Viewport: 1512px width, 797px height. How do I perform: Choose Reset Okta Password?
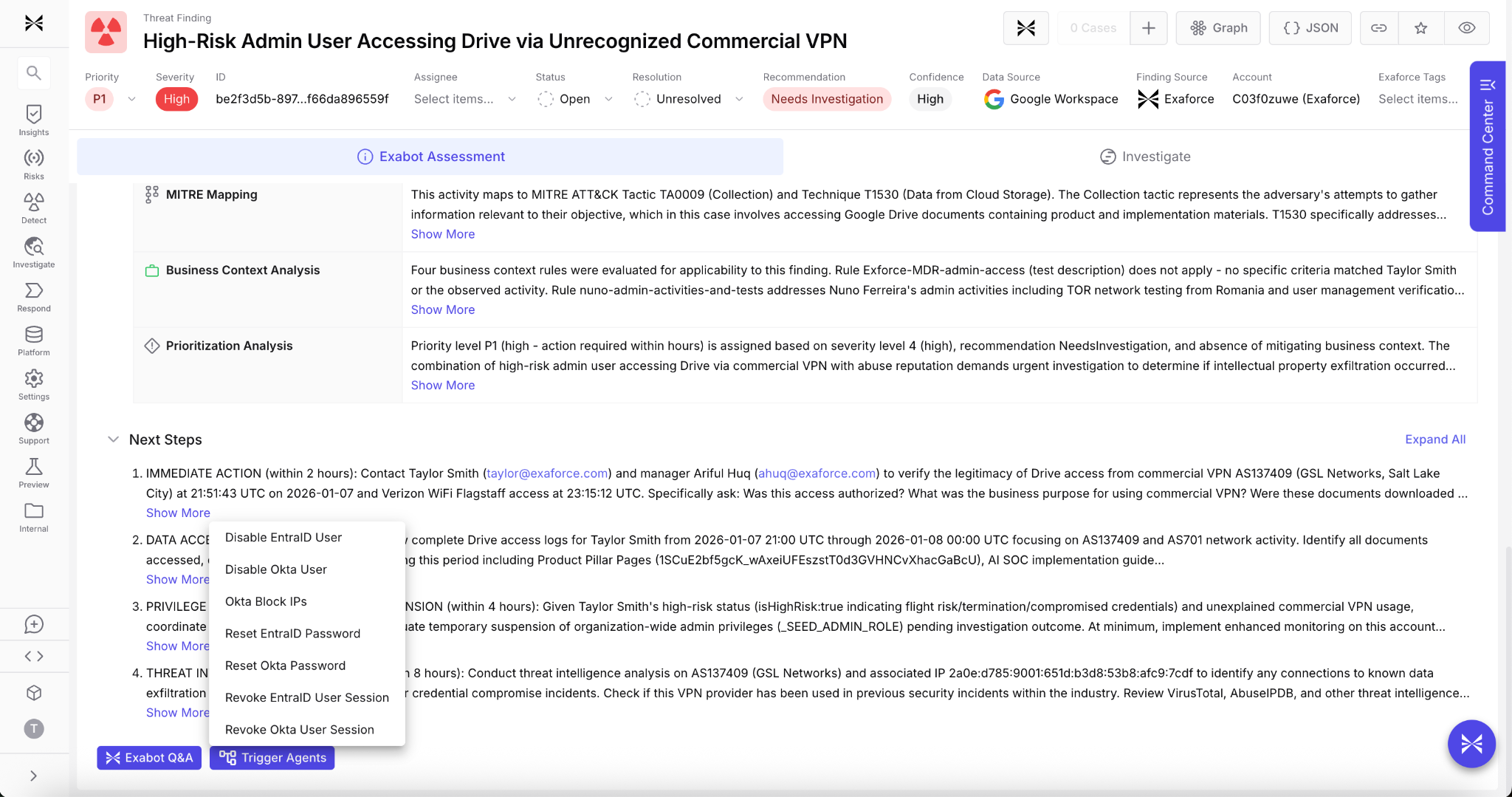[307, 666]
